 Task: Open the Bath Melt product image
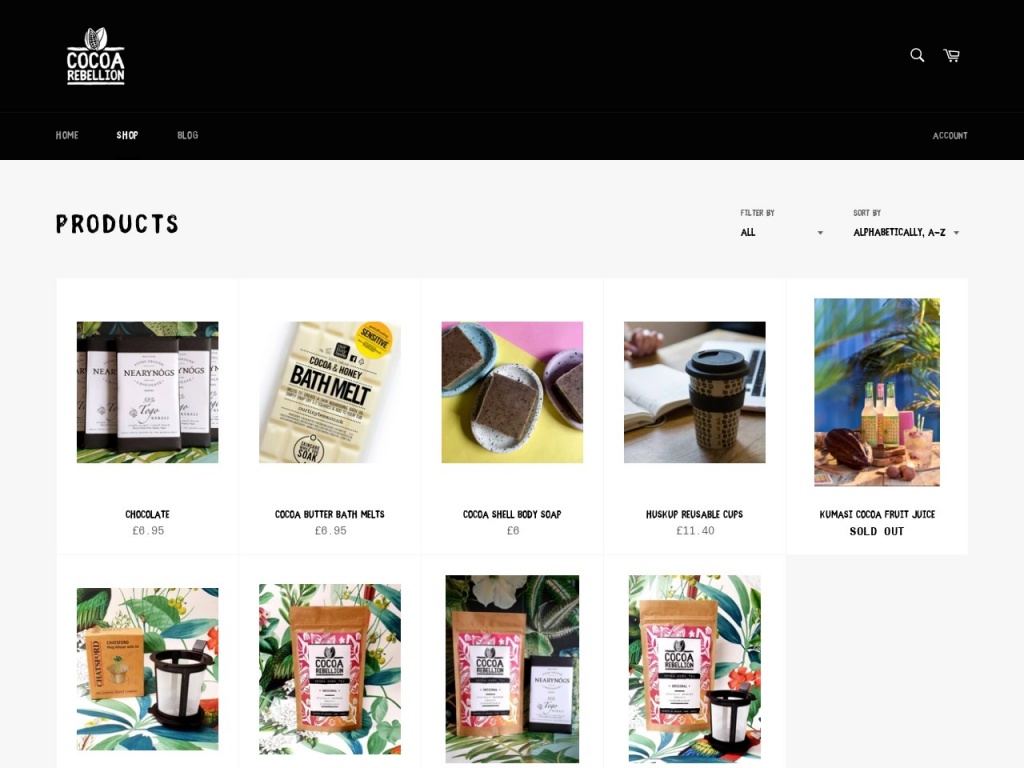point(330,392)
